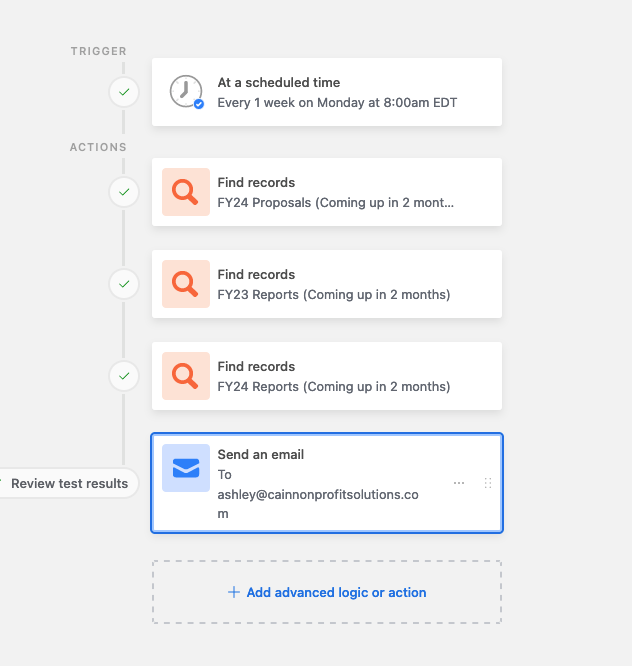Expand the FY24 Proposals Find records step
The width and height of the screenshot is (632, 666).
point(327,192)
